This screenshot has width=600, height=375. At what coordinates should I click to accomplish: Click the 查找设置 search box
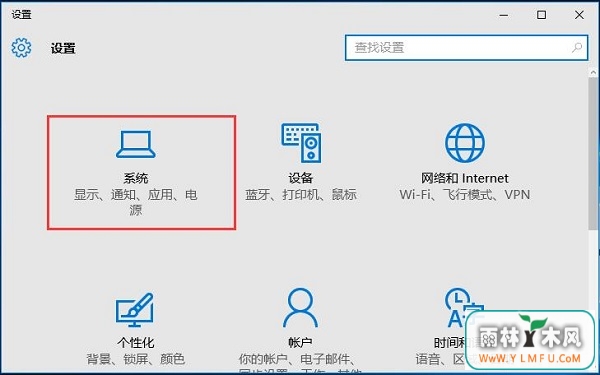pos(466,48)
